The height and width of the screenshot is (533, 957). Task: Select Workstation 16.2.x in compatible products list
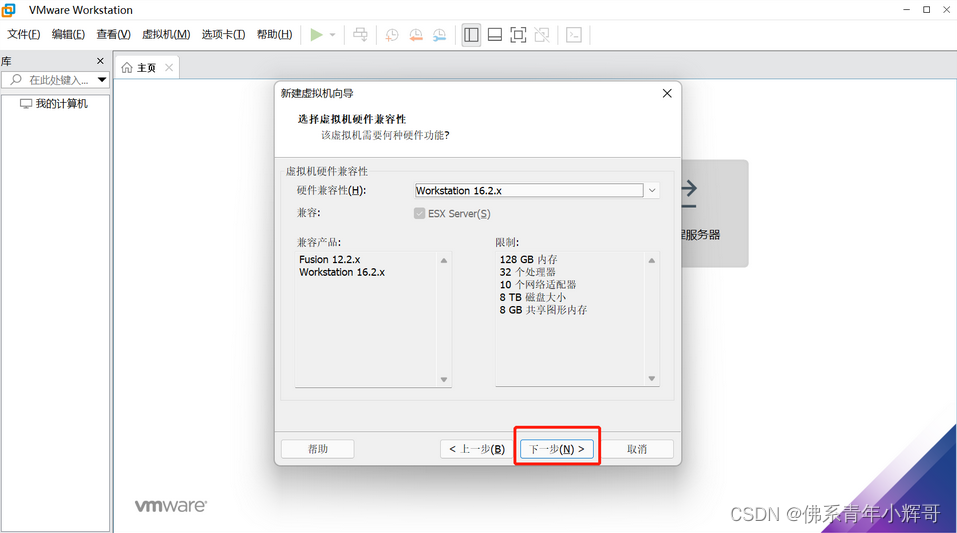(342, 272)
